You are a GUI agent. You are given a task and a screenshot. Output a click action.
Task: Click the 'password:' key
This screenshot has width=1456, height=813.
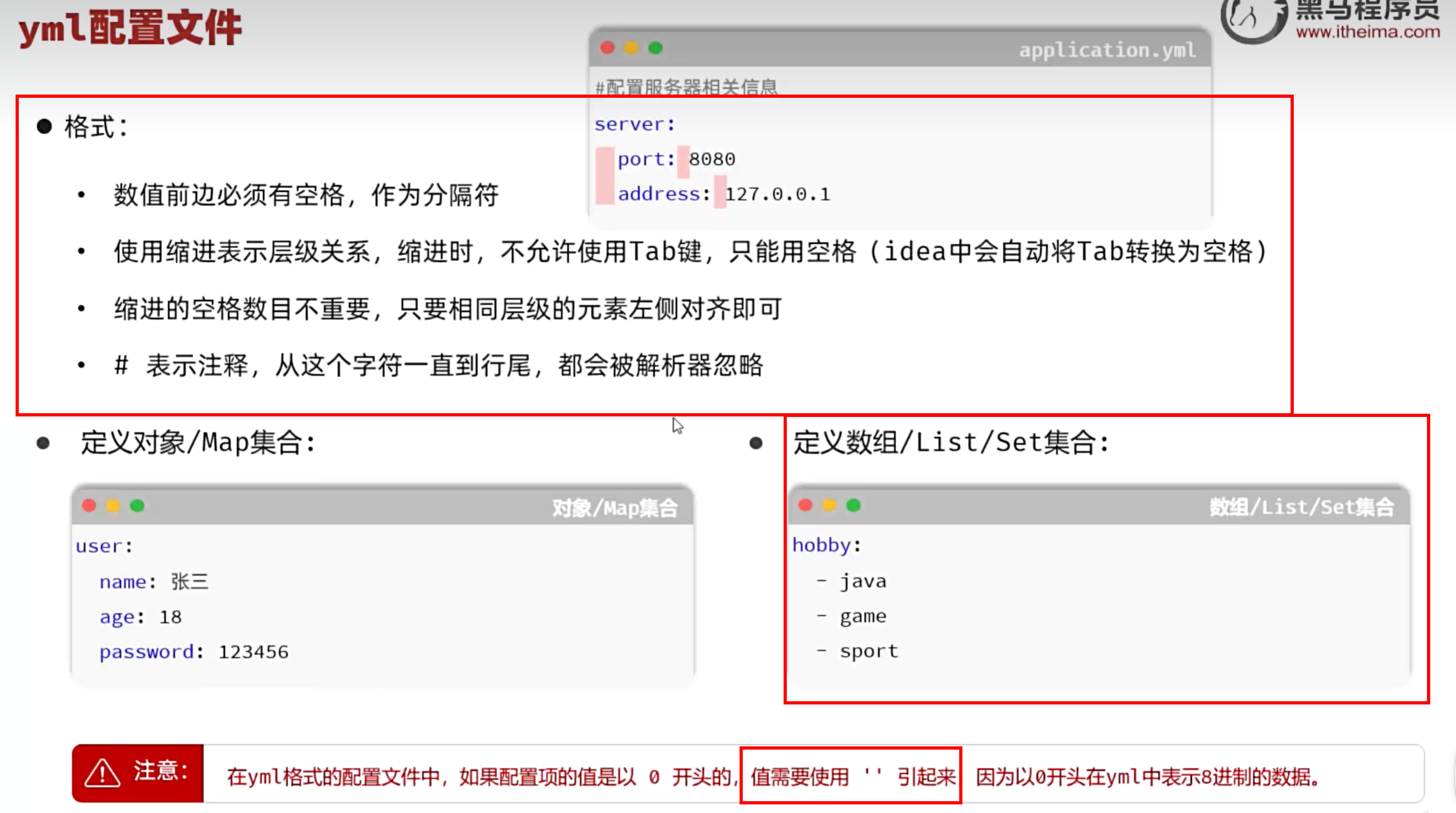tap(151, 652)
